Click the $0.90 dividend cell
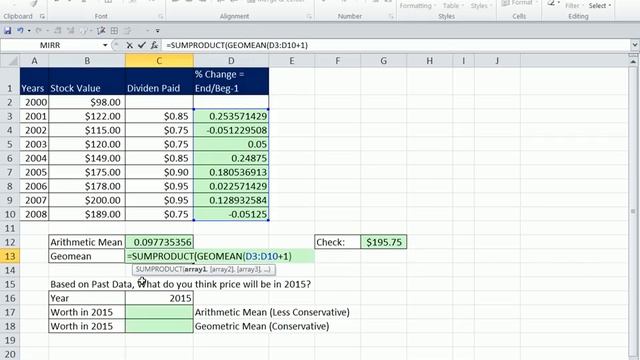 click(159, 172)
